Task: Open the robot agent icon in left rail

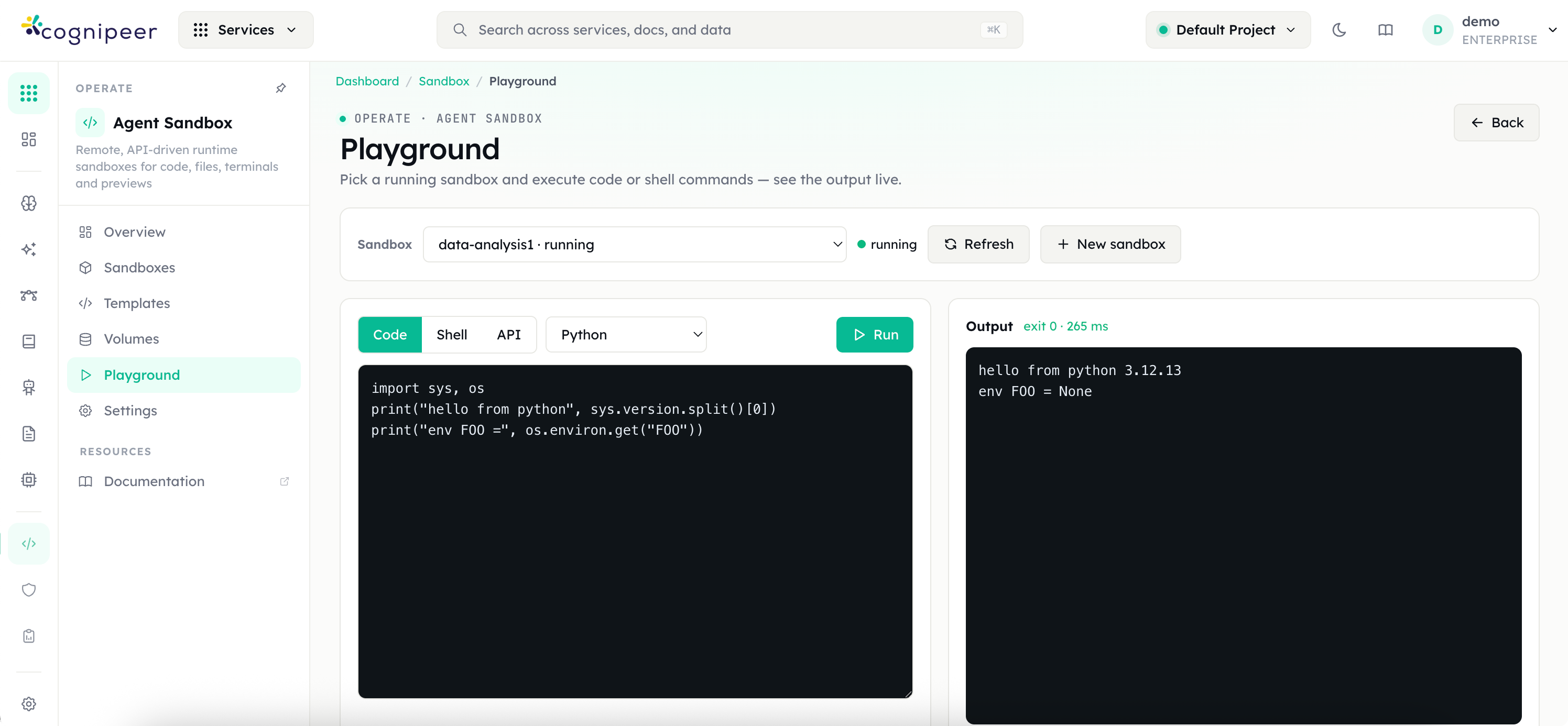Action: point(29,388)
